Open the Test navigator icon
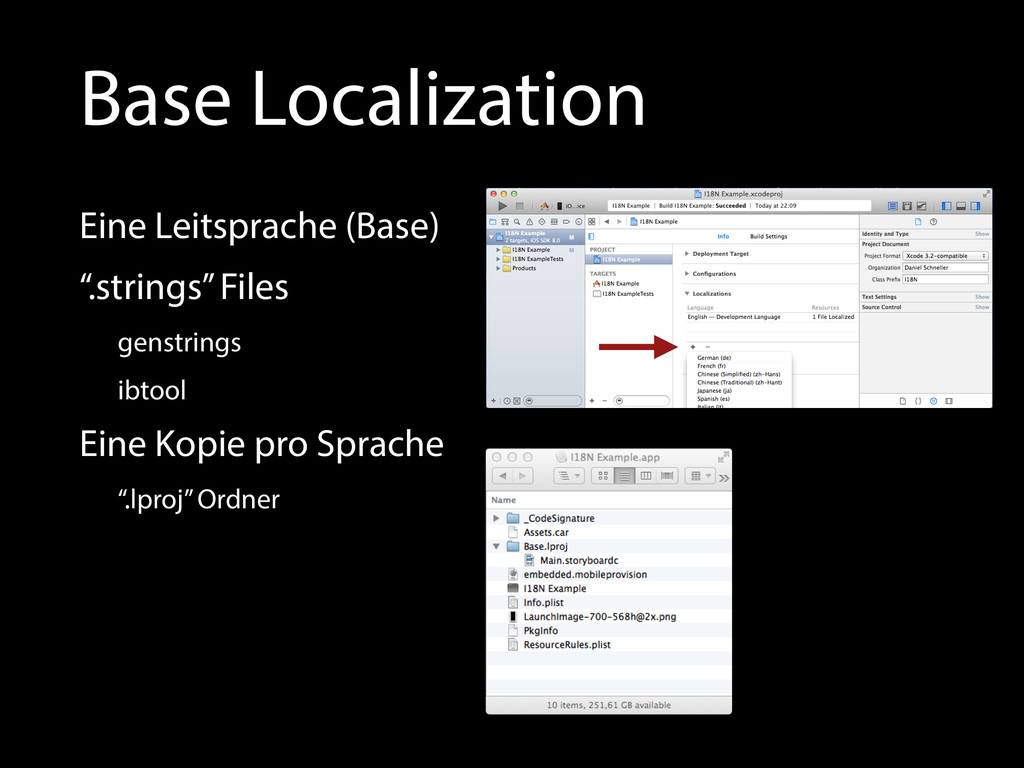 pyautogui.click(x=541, y=221)
